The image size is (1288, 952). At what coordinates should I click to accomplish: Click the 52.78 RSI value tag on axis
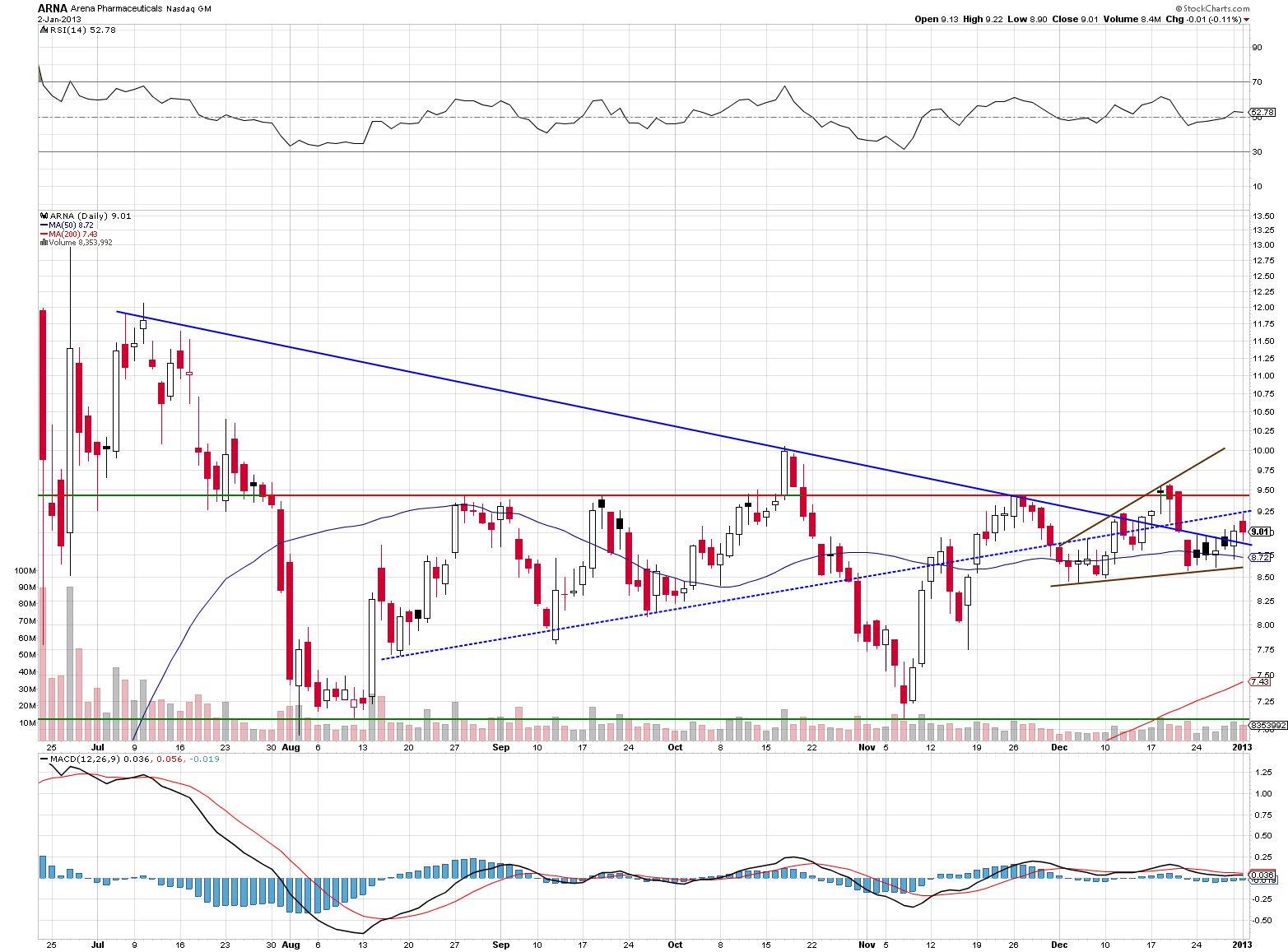tap(1262, 112)
